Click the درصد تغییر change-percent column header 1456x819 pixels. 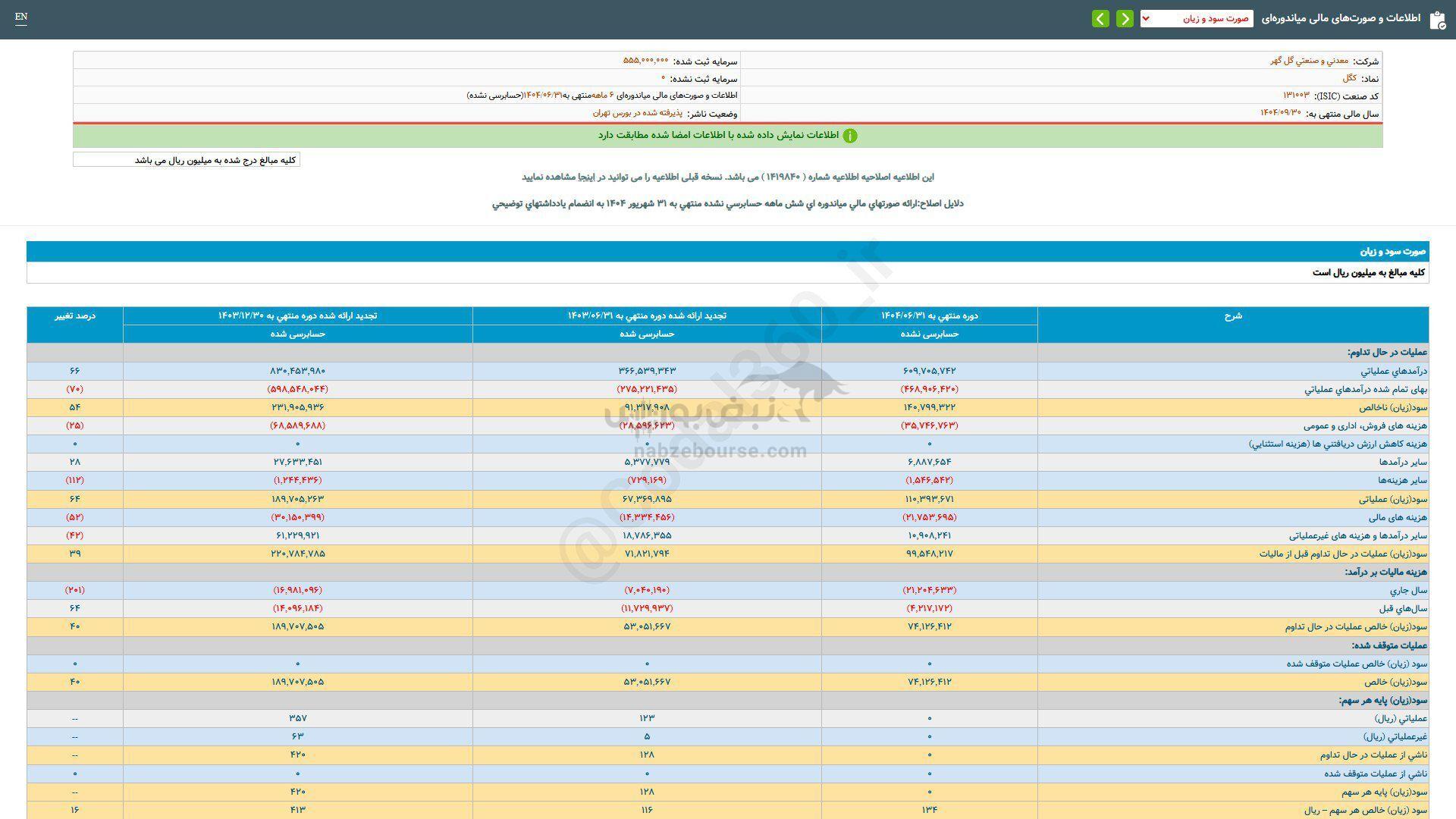(75, 315)
